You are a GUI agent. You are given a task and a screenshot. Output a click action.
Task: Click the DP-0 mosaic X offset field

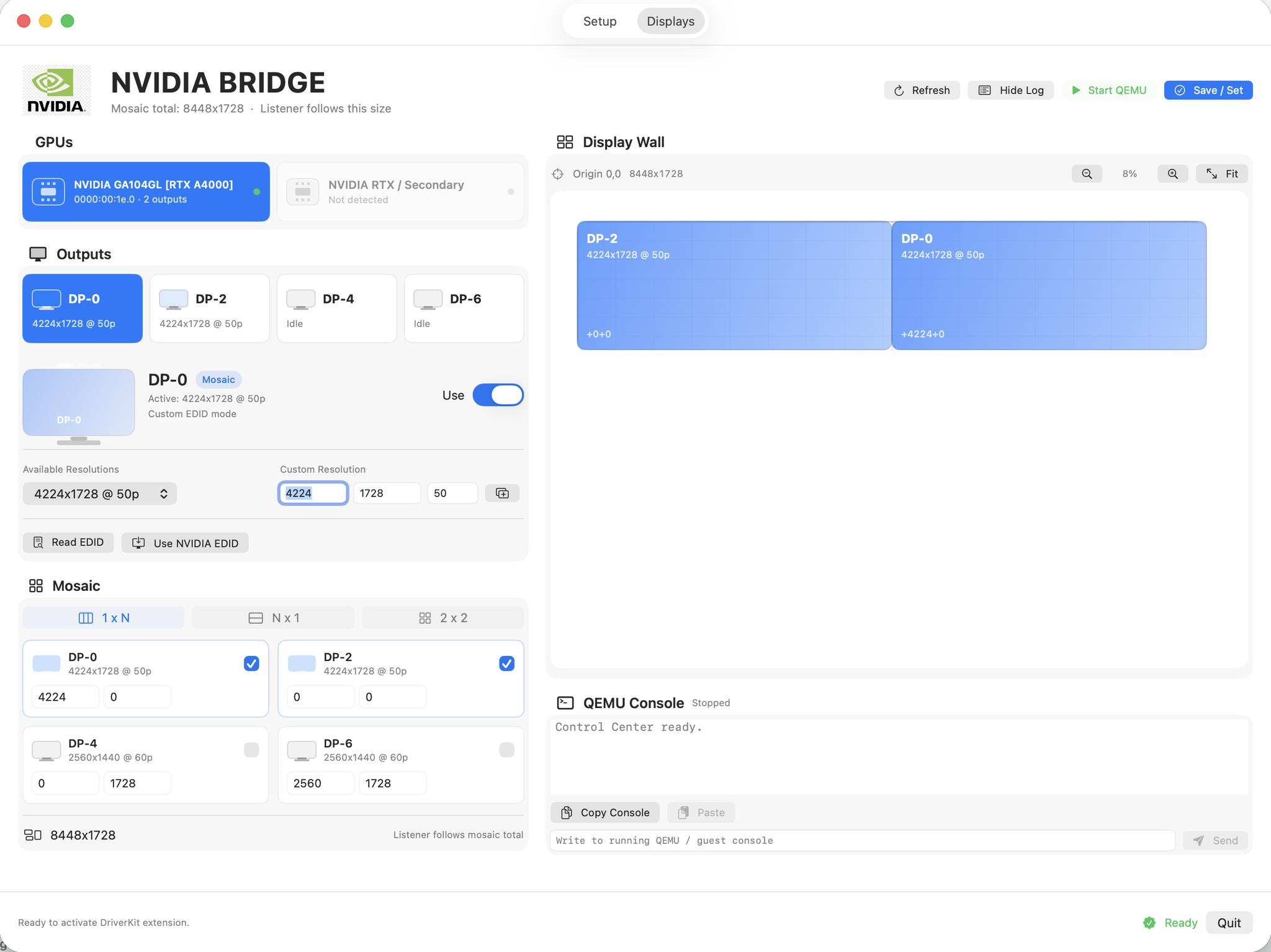tap(65, 697)
